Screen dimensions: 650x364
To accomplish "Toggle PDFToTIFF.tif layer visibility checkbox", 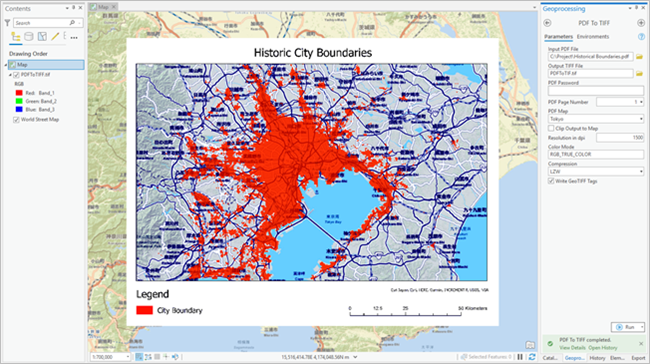I will click(17, 75).
